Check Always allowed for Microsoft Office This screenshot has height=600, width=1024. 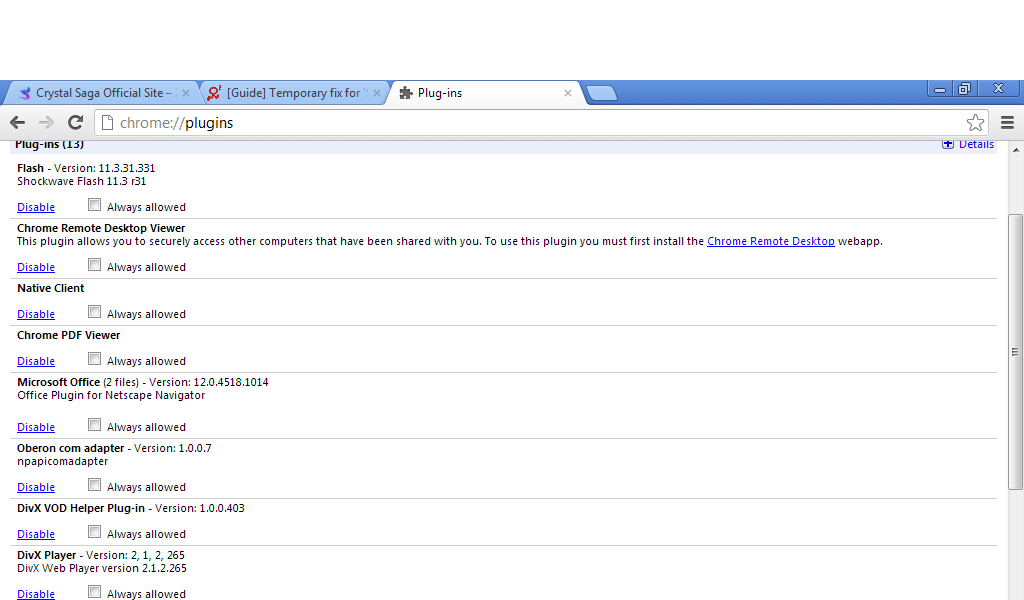point(94,425)
